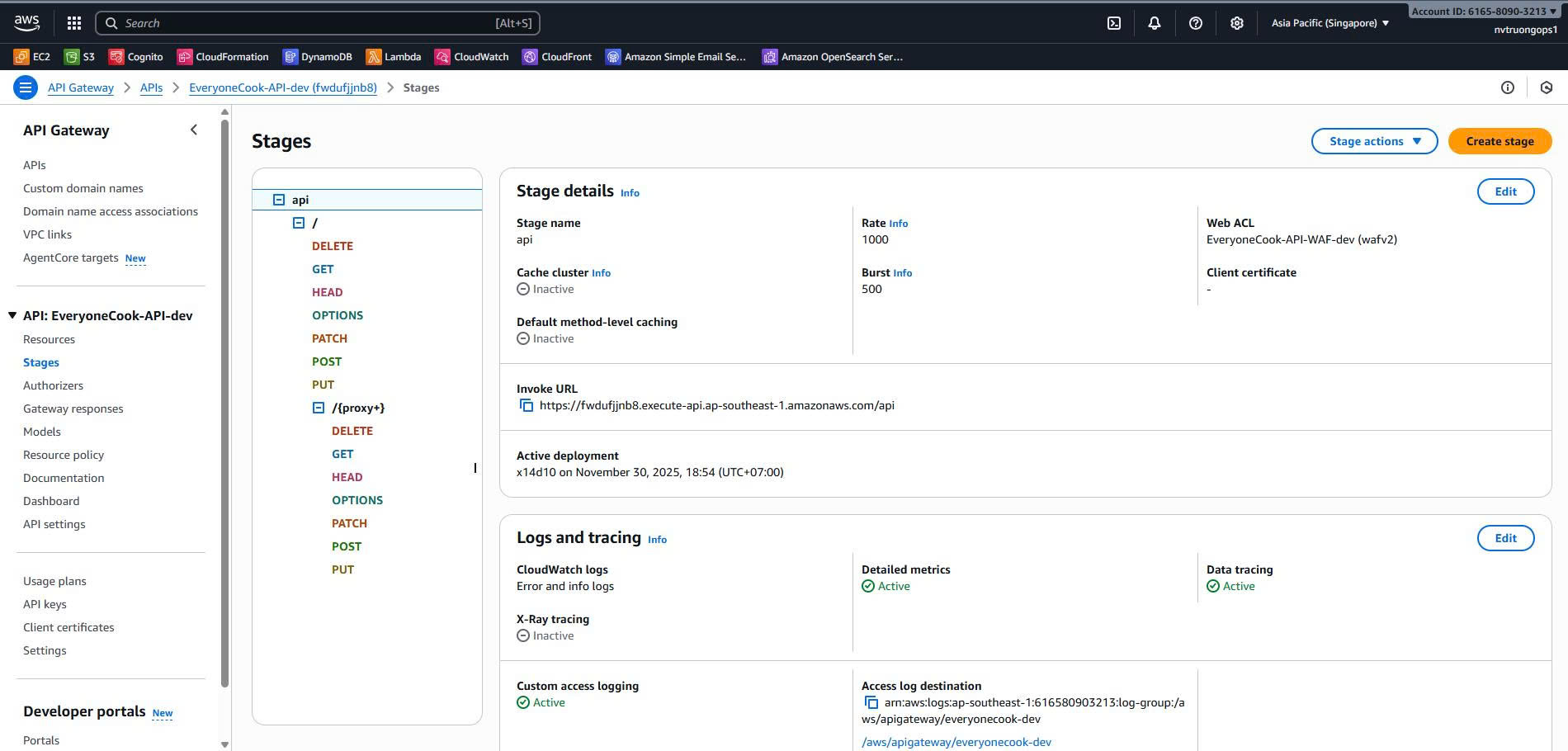Select the root OPTIONS method
The image size is (1568, 751).
pyautogui.click(x=337, y=315)
